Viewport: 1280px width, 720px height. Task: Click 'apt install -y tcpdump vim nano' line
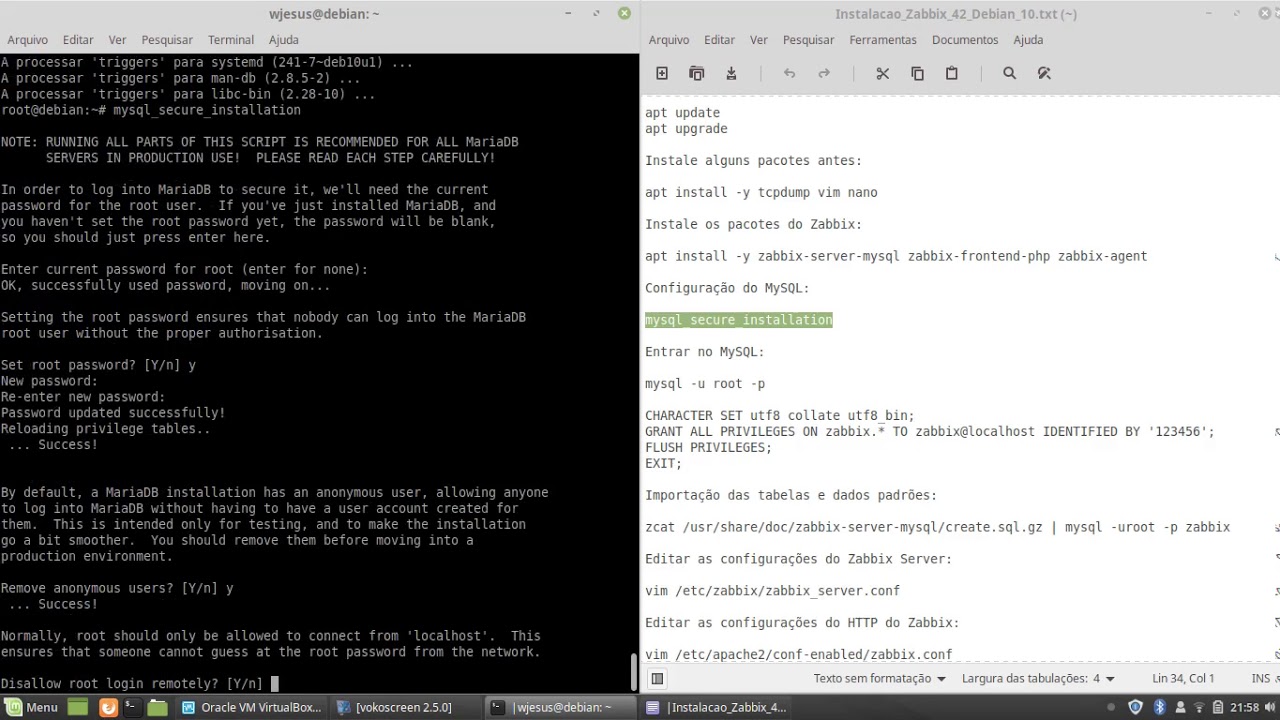[x=761, y=193]
